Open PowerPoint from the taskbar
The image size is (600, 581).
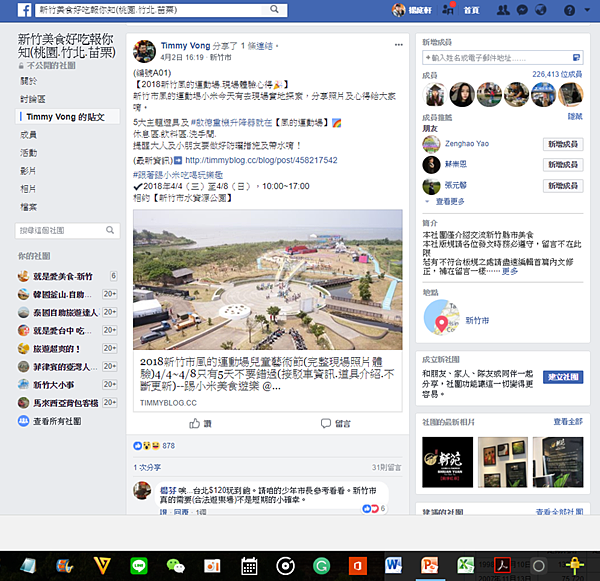[x=429, y=565]
